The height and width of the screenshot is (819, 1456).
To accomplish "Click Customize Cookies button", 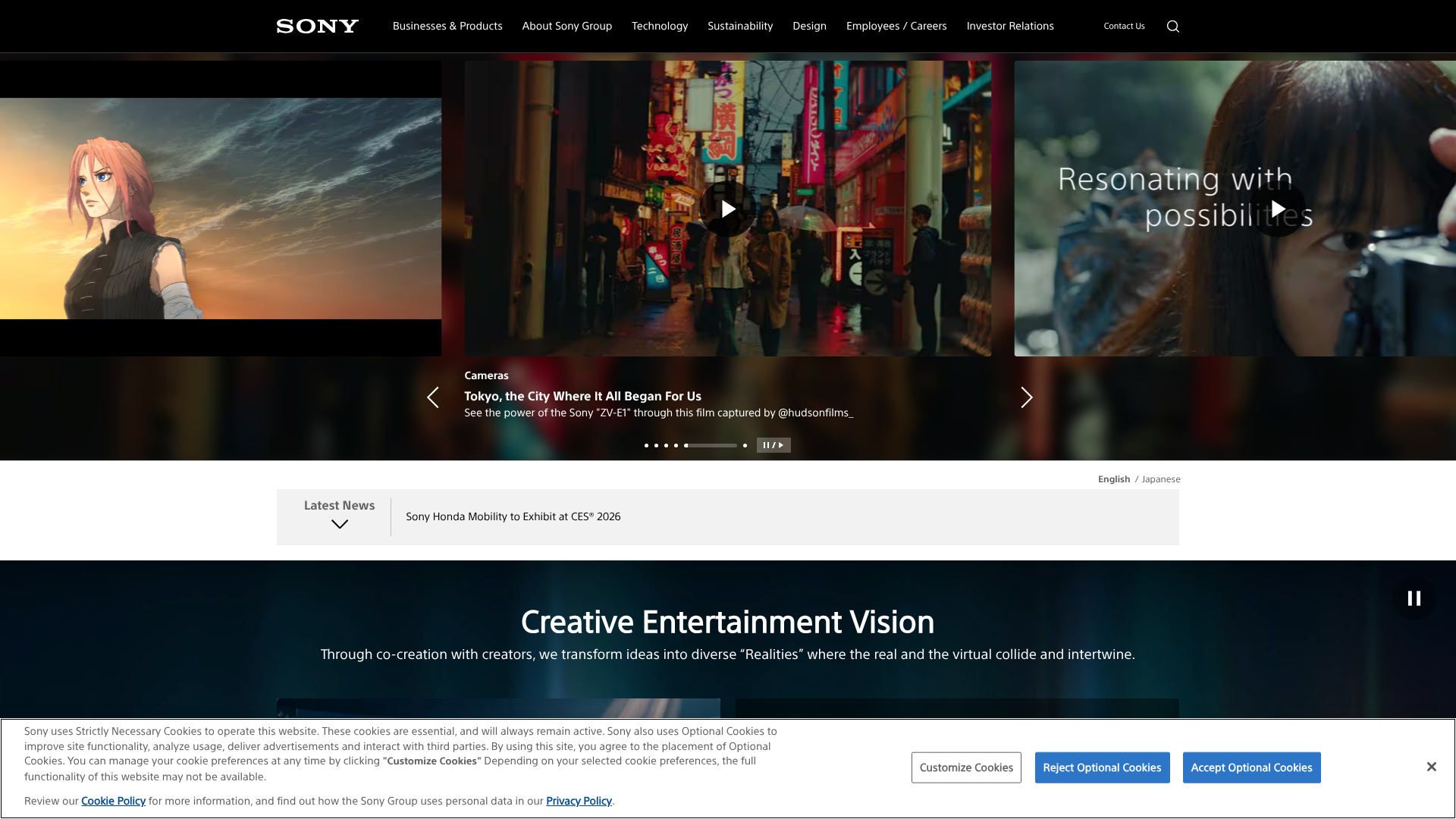I will tap(965, 767).
